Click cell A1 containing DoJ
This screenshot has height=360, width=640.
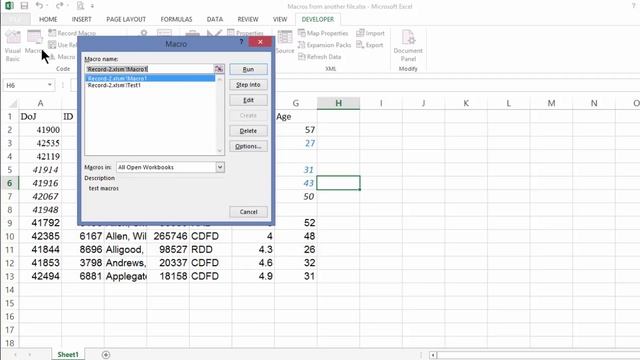40,117
